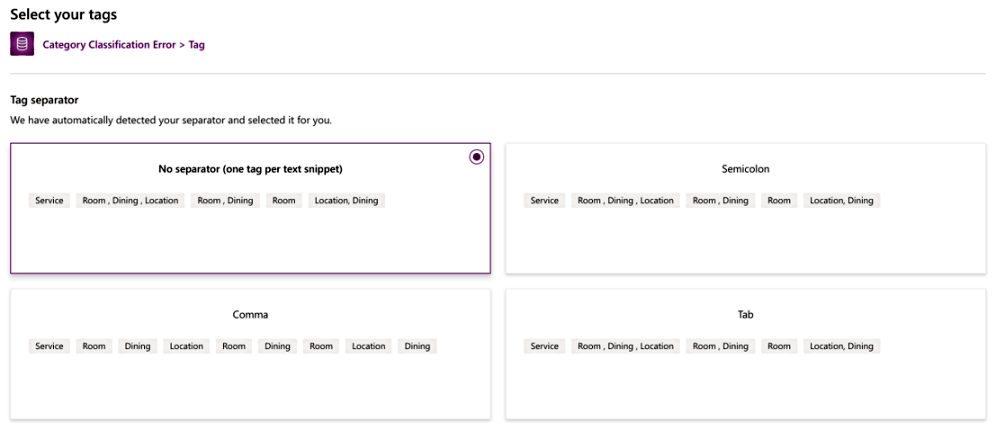
Task: Click 'Location, Dining' tag in No separator card
Action: tap(347, 201)
